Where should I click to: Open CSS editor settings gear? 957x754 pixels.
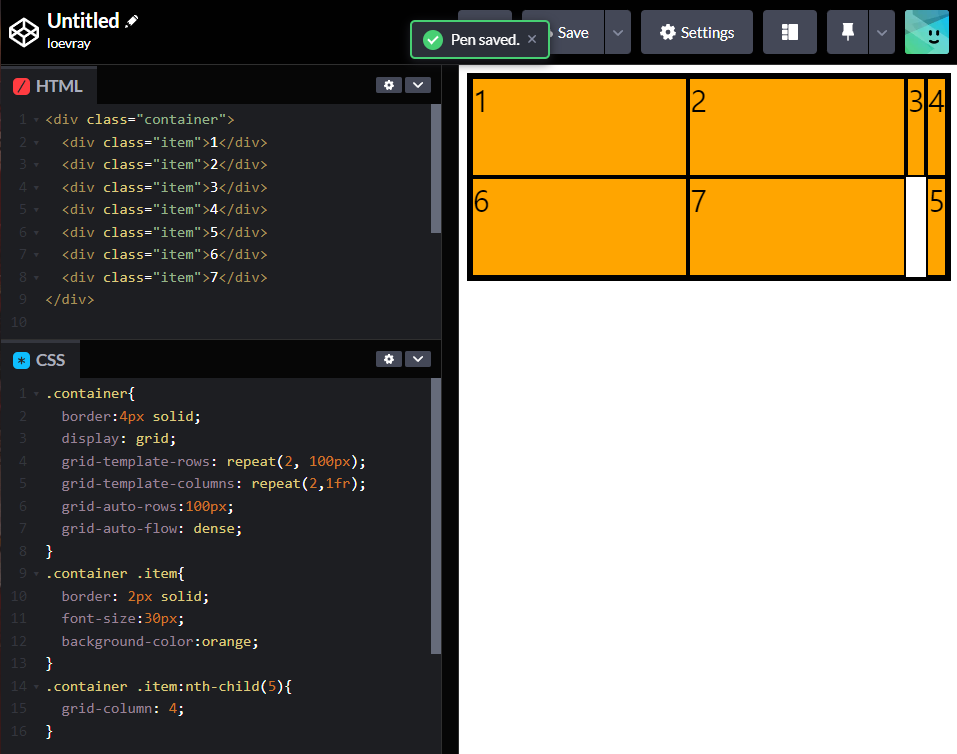(x=389, y=359)
